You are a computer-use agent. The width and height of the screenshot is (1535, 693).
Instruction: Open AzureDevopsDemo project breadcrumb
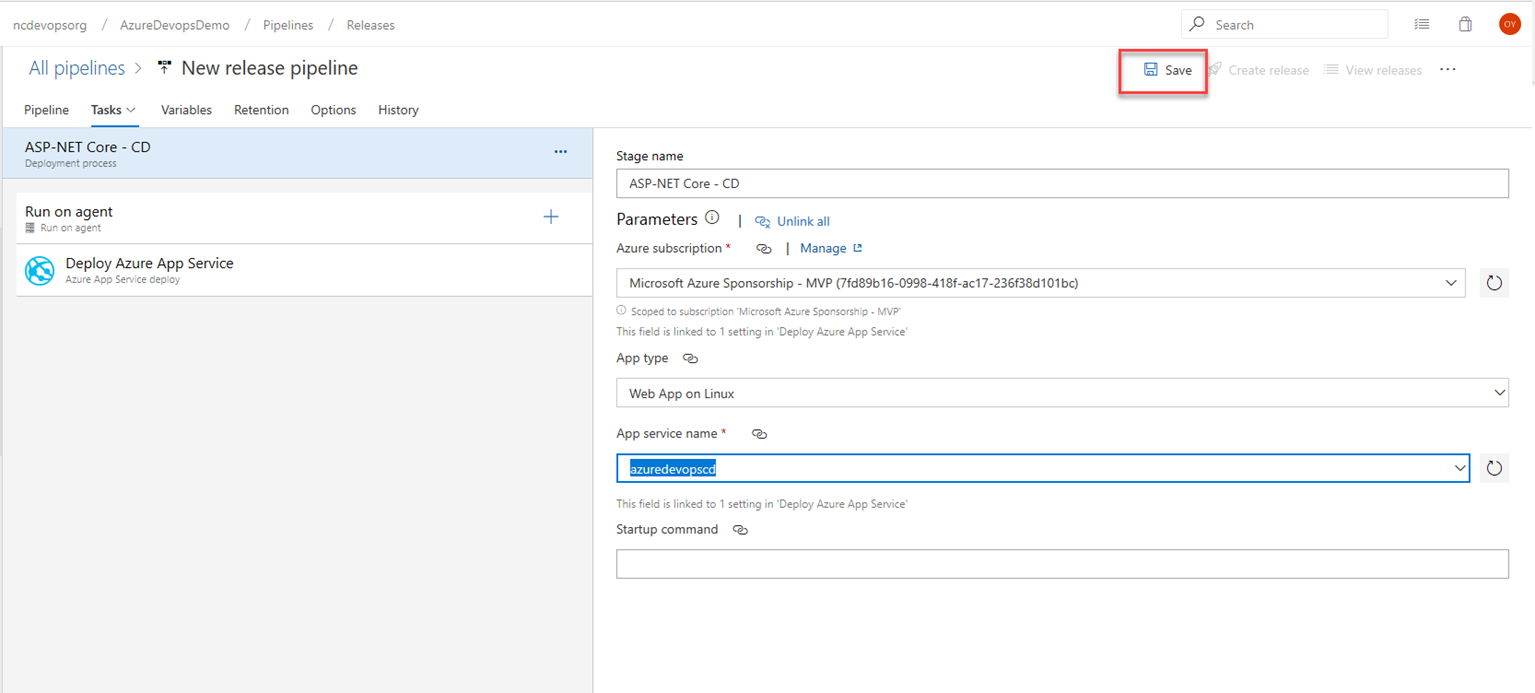pos(174,25)
